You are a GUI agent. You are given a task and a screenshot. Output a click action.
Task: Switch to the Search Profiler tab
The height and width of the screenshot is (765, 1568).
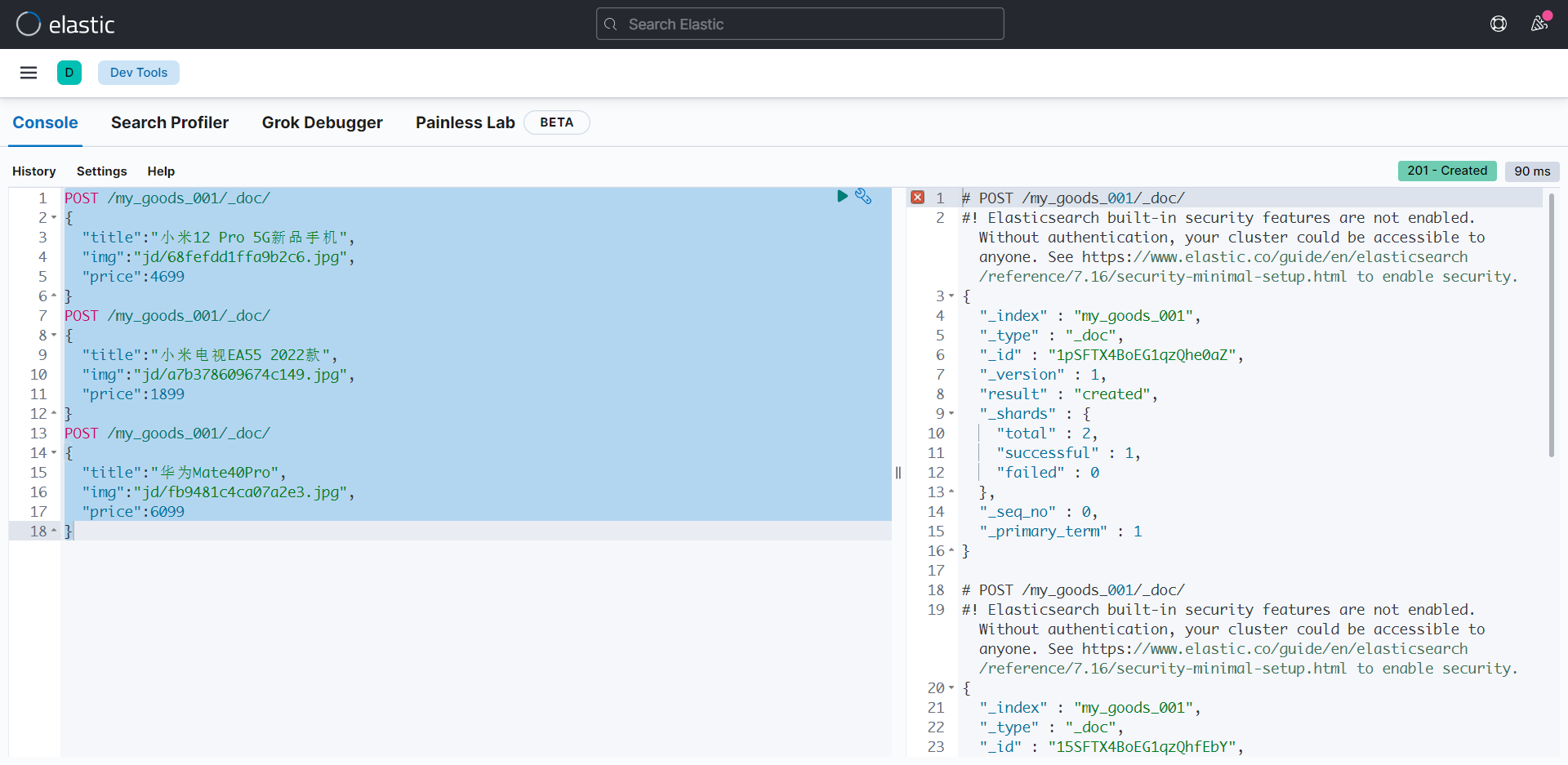coord(170,122)
